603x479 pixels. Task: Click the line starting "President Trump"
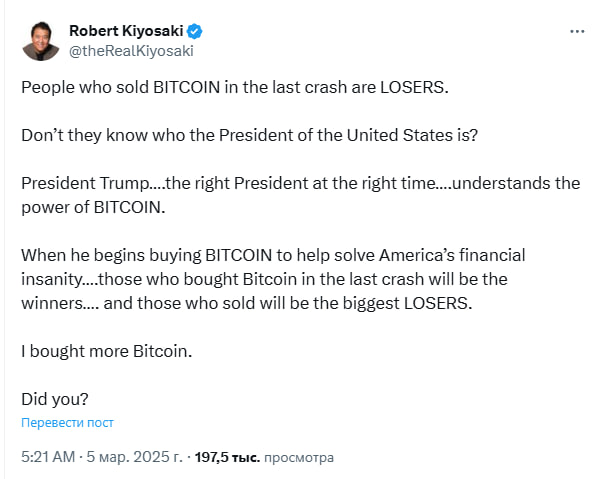(300, 183)
